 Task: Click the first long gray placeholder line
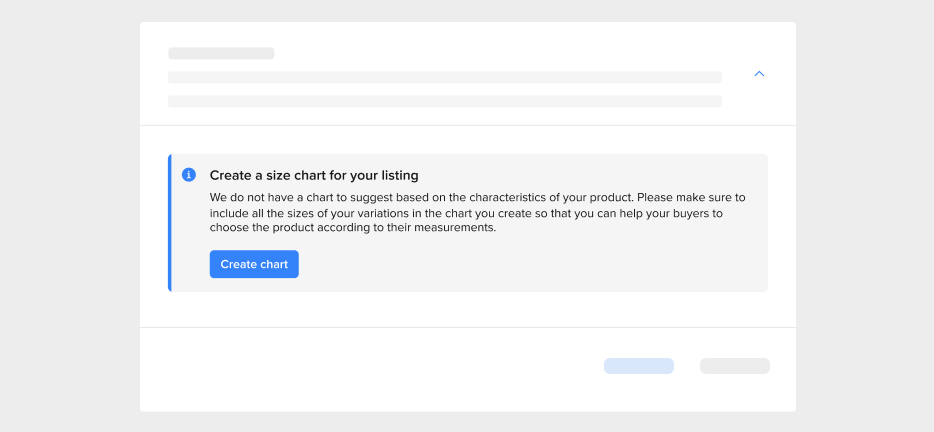point(444,77)
